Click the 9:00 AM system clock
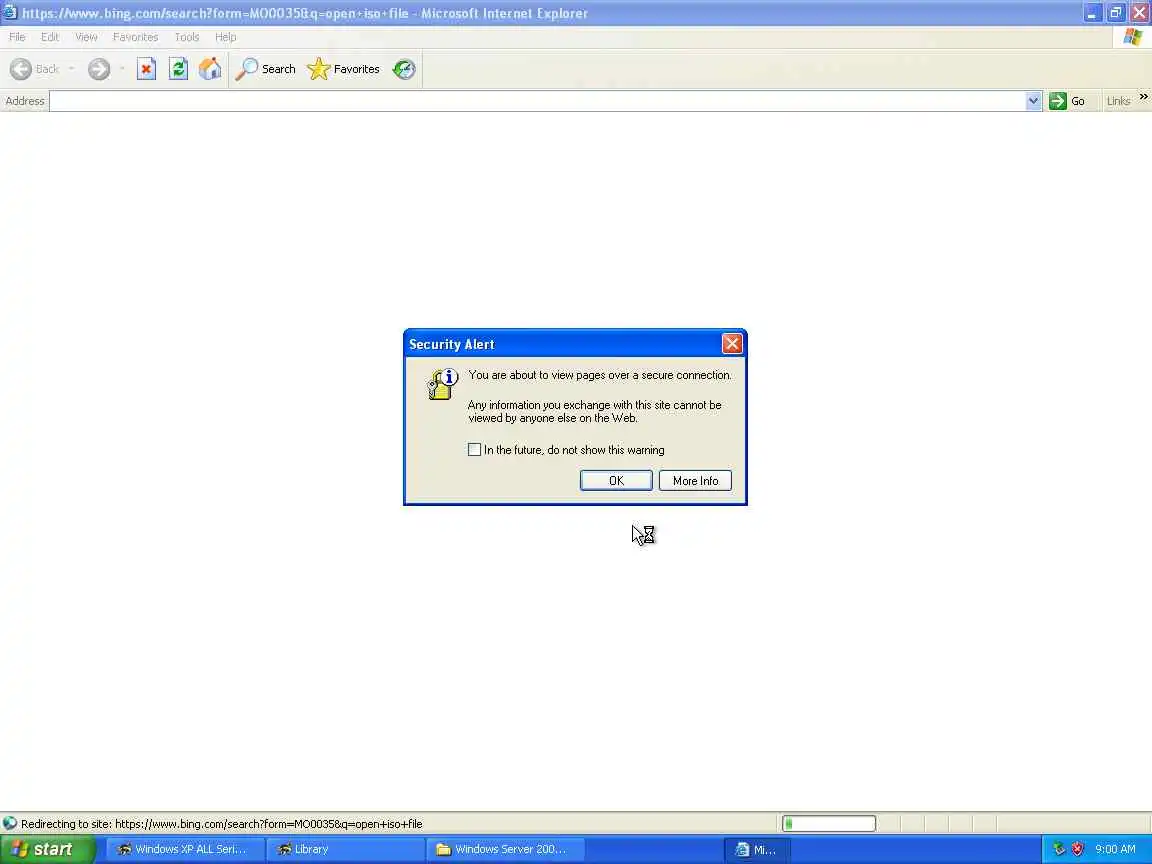Image resolution: width=1152 pixels, height=864 pixels. (1115, 849)
